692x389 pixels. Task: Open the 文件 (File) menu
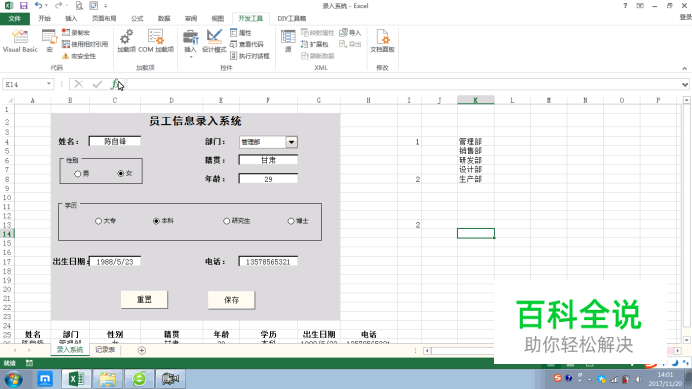15,19
